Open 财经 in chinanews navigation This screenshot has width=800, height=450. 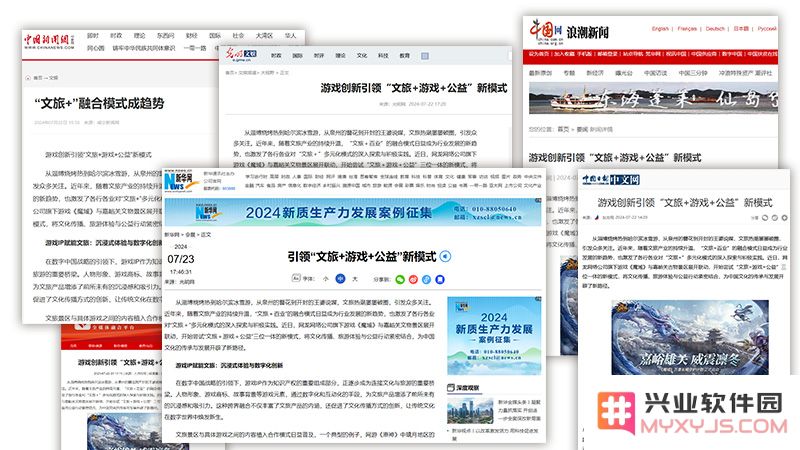191,36
